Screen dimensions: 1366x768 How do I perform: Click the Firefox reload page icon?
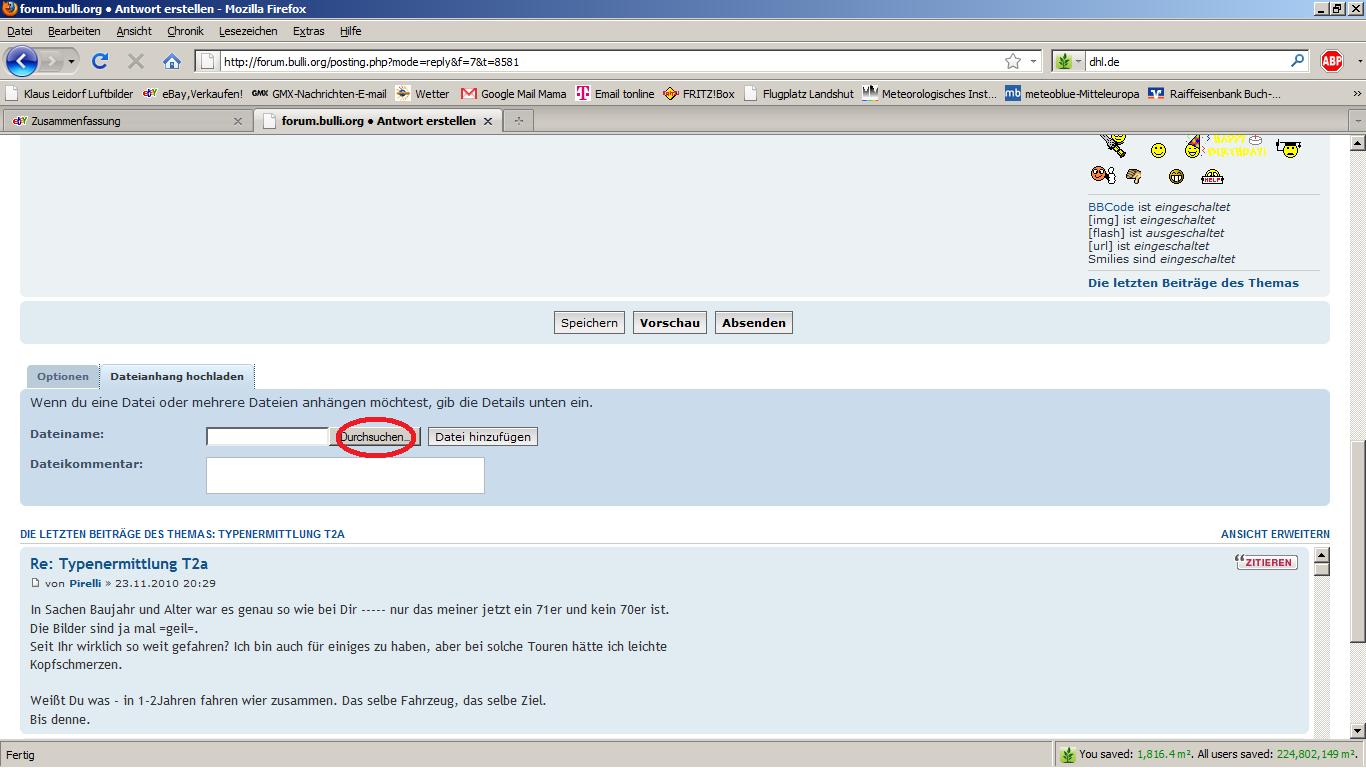(100, 61)
